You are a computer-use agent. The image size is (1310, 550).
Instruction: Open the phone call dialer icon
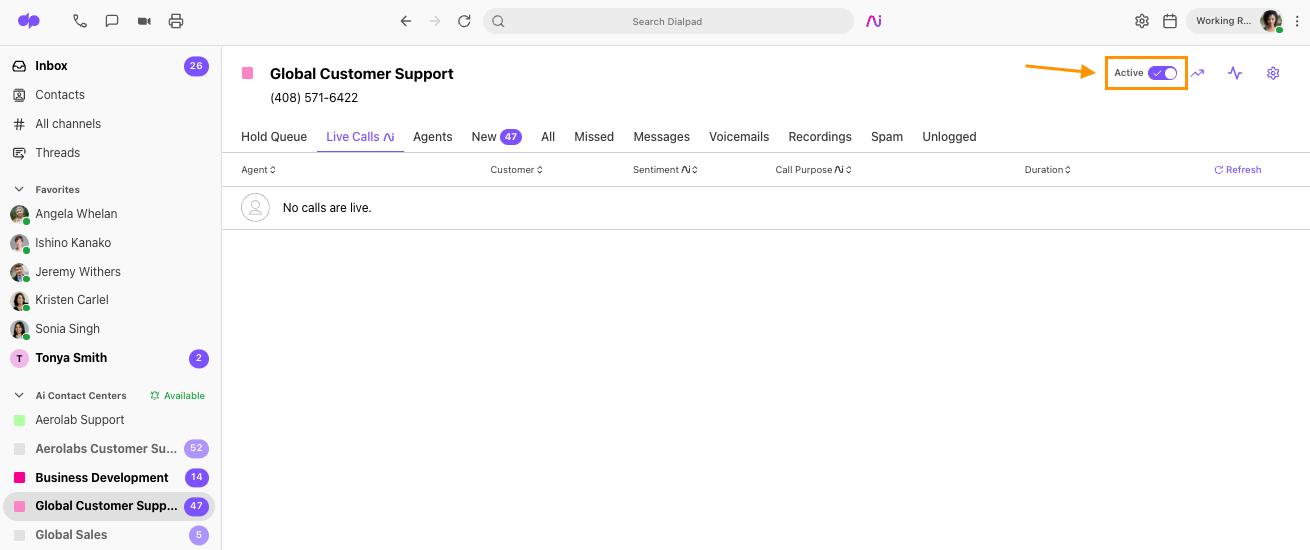point(80,21)
